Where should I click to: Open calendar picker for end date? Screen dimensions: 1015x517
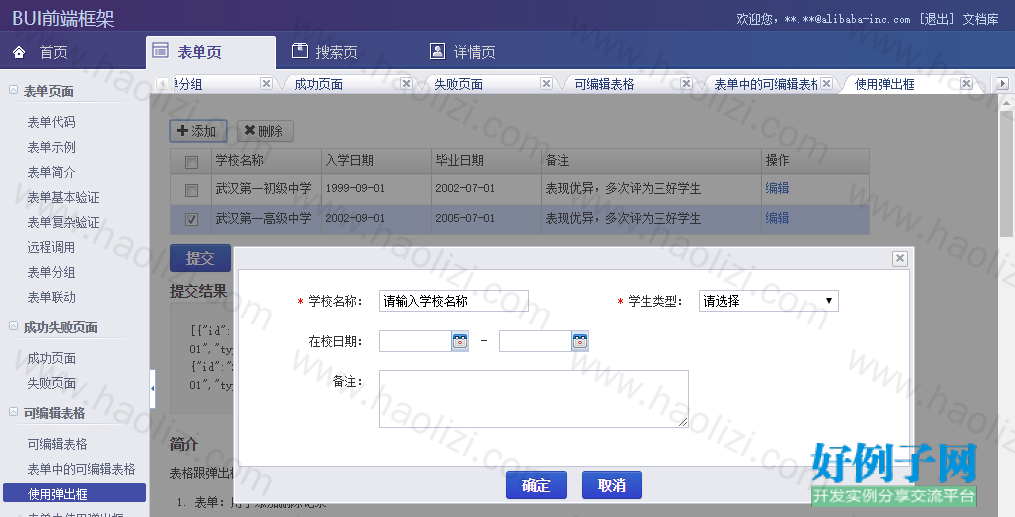click(579, 341)
